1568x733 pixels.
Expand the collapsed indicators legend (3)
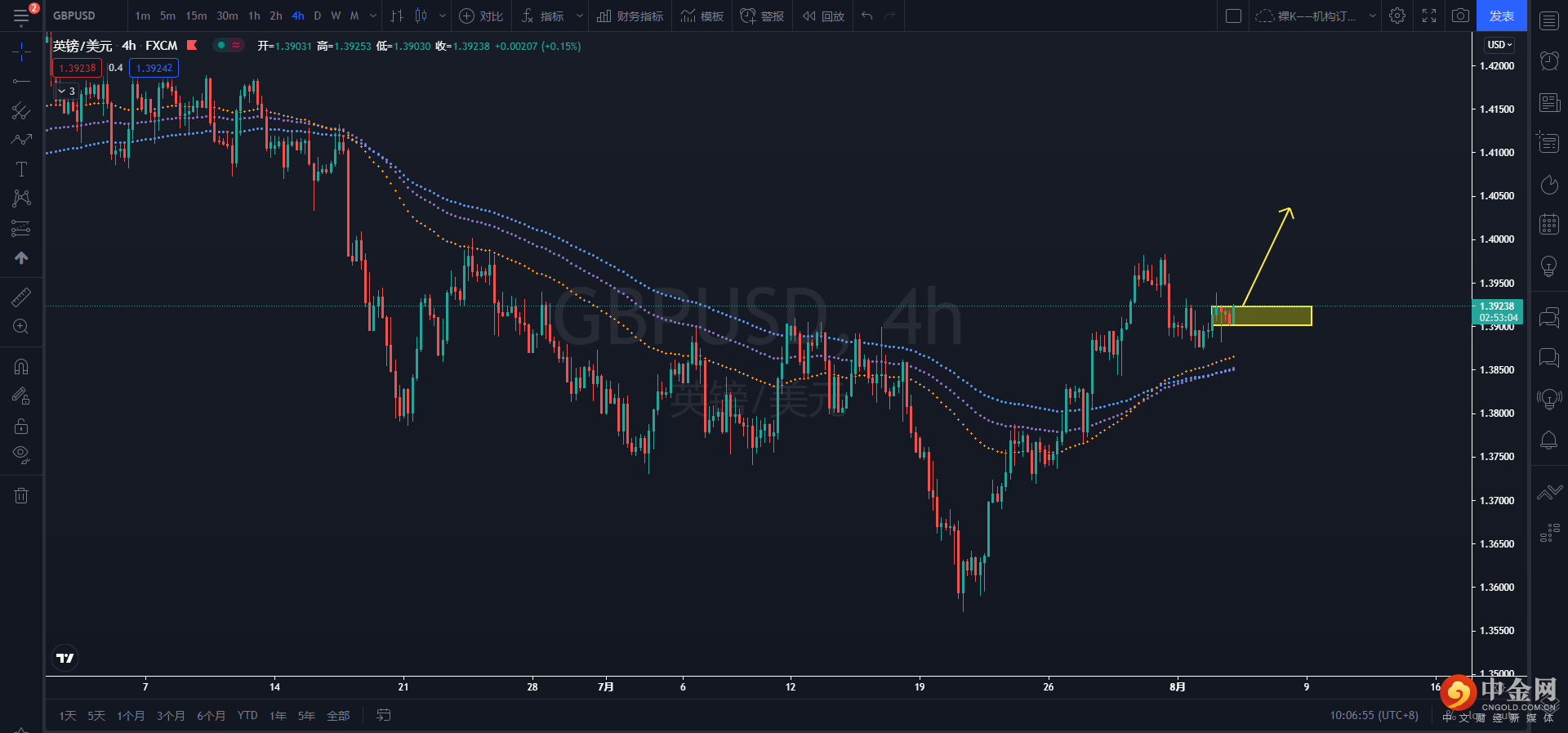pyautogui.click(x=67, y=91)
